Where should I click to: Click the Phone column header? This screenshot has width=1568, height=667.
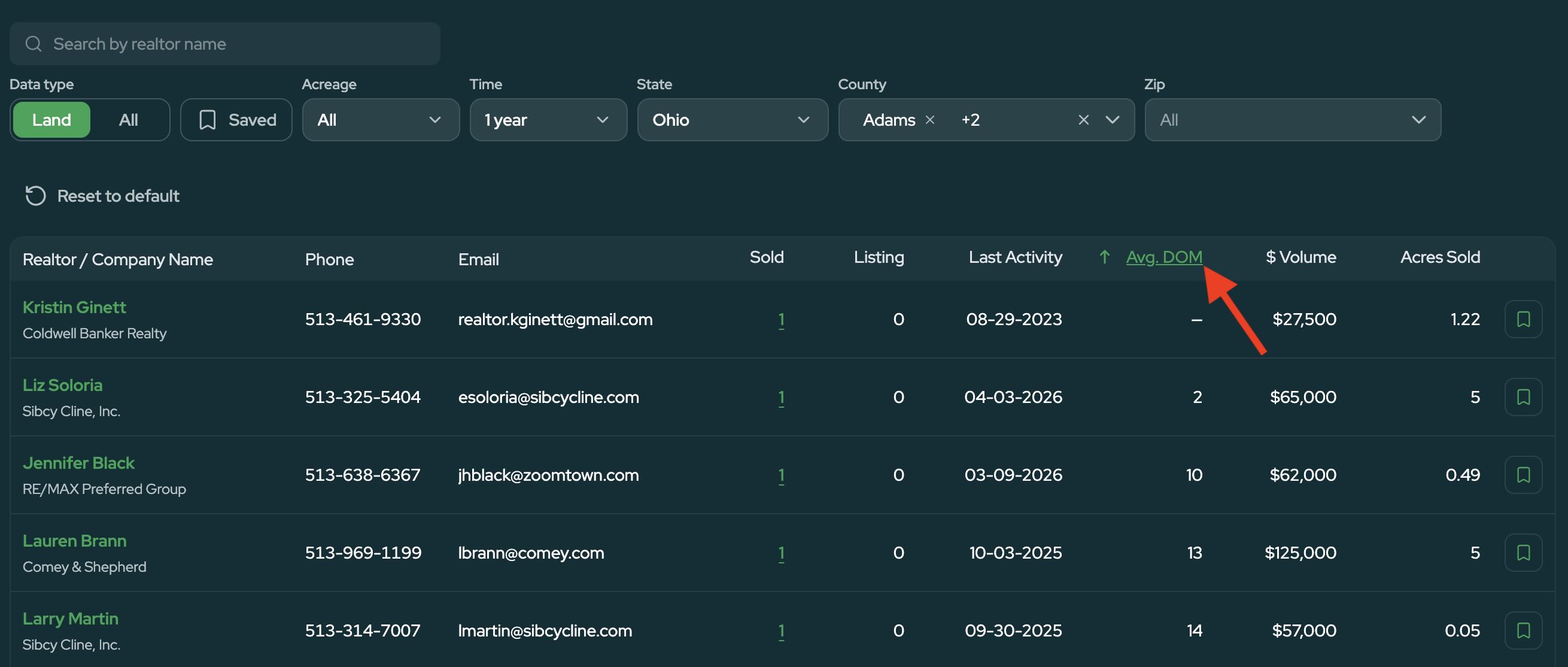click(329, 259)
